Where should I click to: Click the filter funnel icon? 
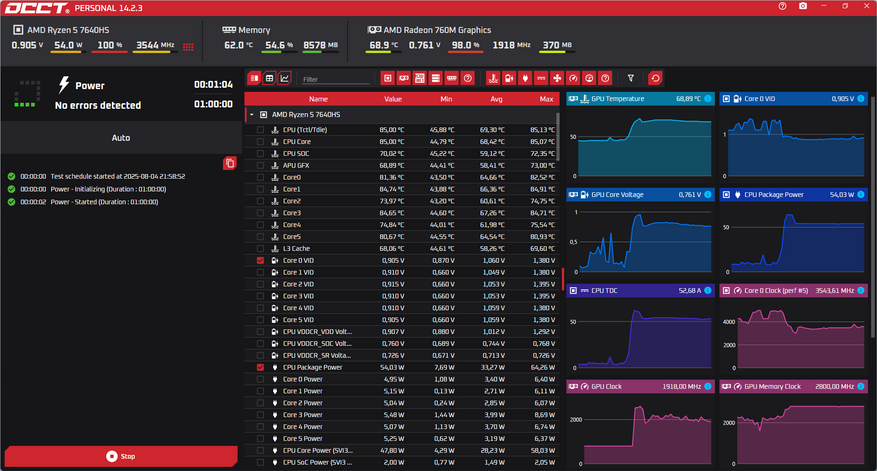coord(631,78)
